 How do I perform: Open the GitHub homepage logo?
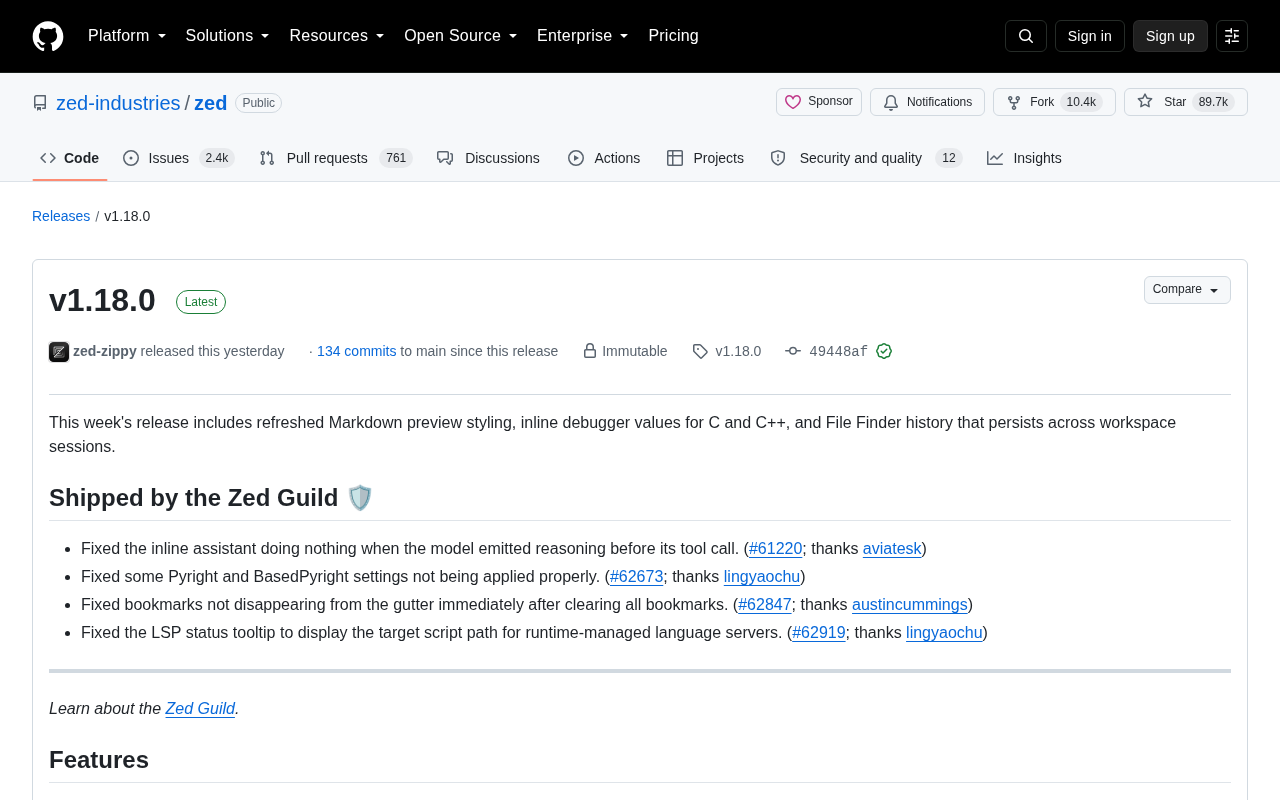pyautogui.click(x=48, y=36)
